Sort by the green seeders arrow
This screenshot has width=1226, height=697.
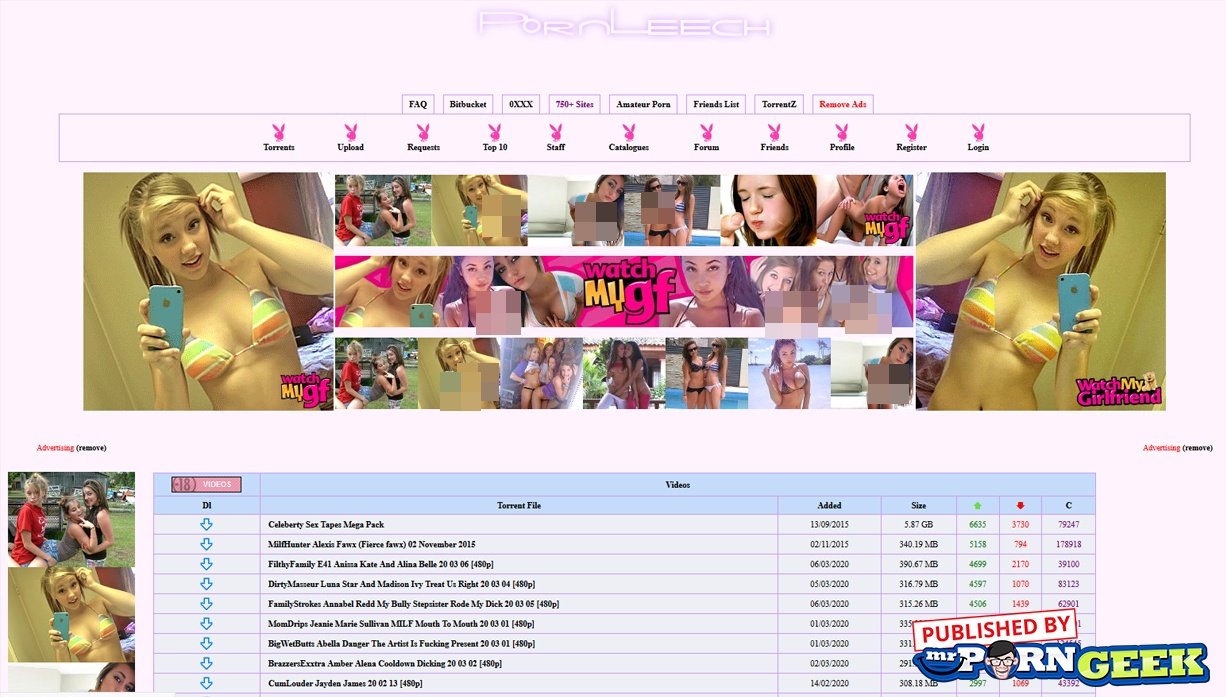(977, 506)
